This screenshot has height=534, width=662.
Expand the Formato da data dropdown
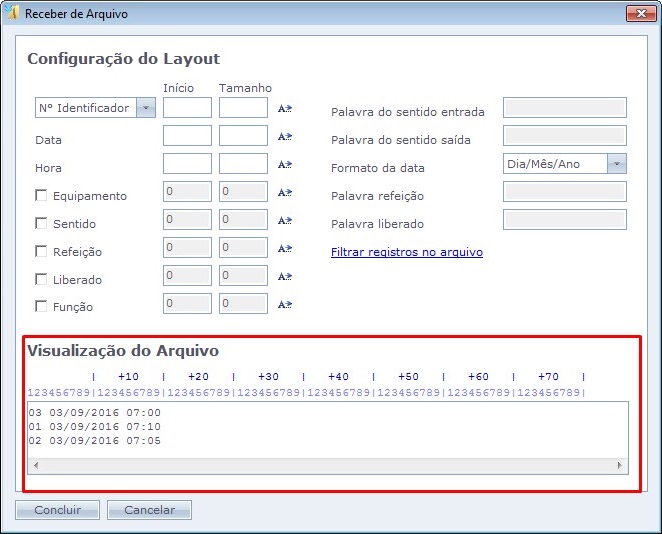(616, 164)
